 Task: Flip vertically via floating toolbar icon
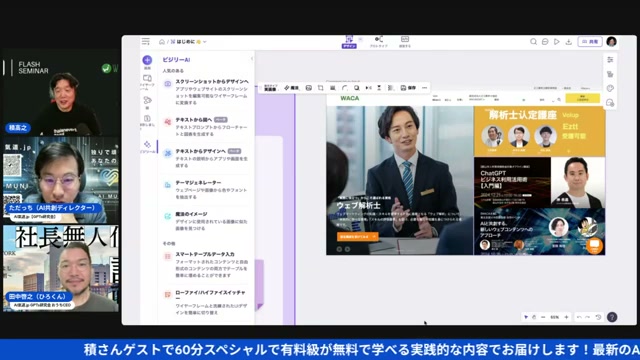click(x=379, y=88)
